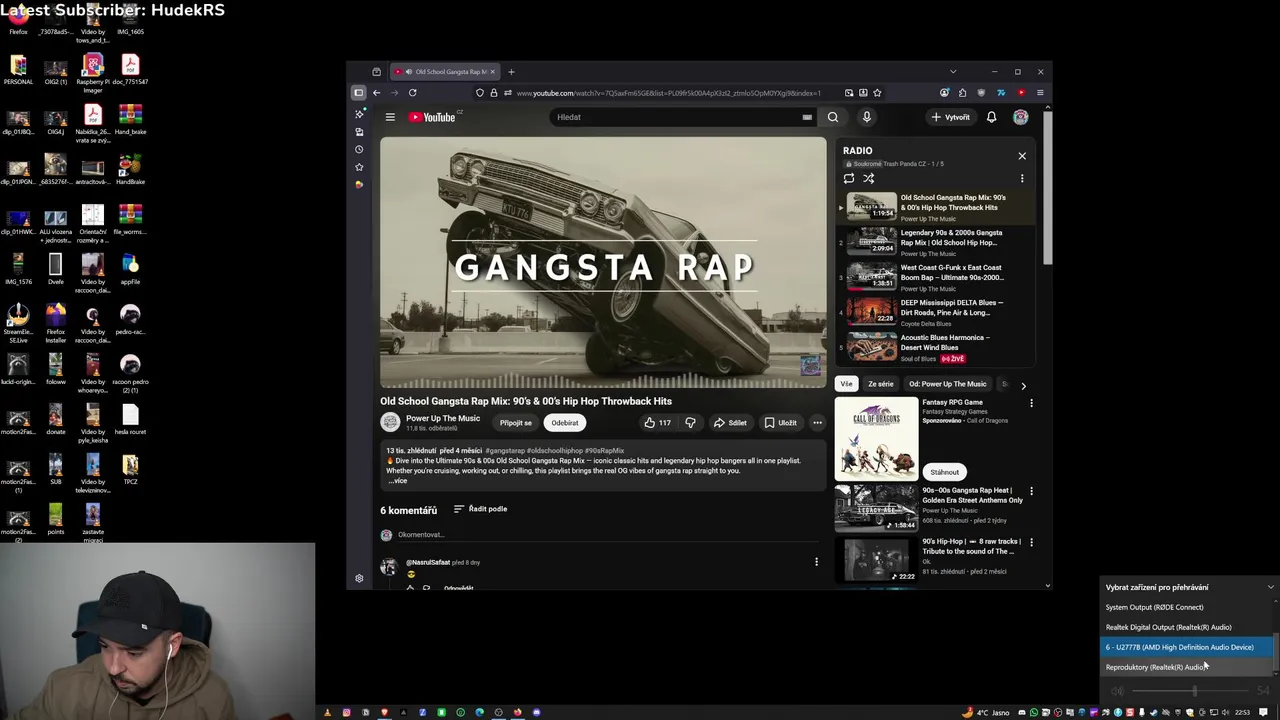The width and height of the screenshot is (1280, 720).
Task: Click the browser URL address bar
Action: (668, 93)
